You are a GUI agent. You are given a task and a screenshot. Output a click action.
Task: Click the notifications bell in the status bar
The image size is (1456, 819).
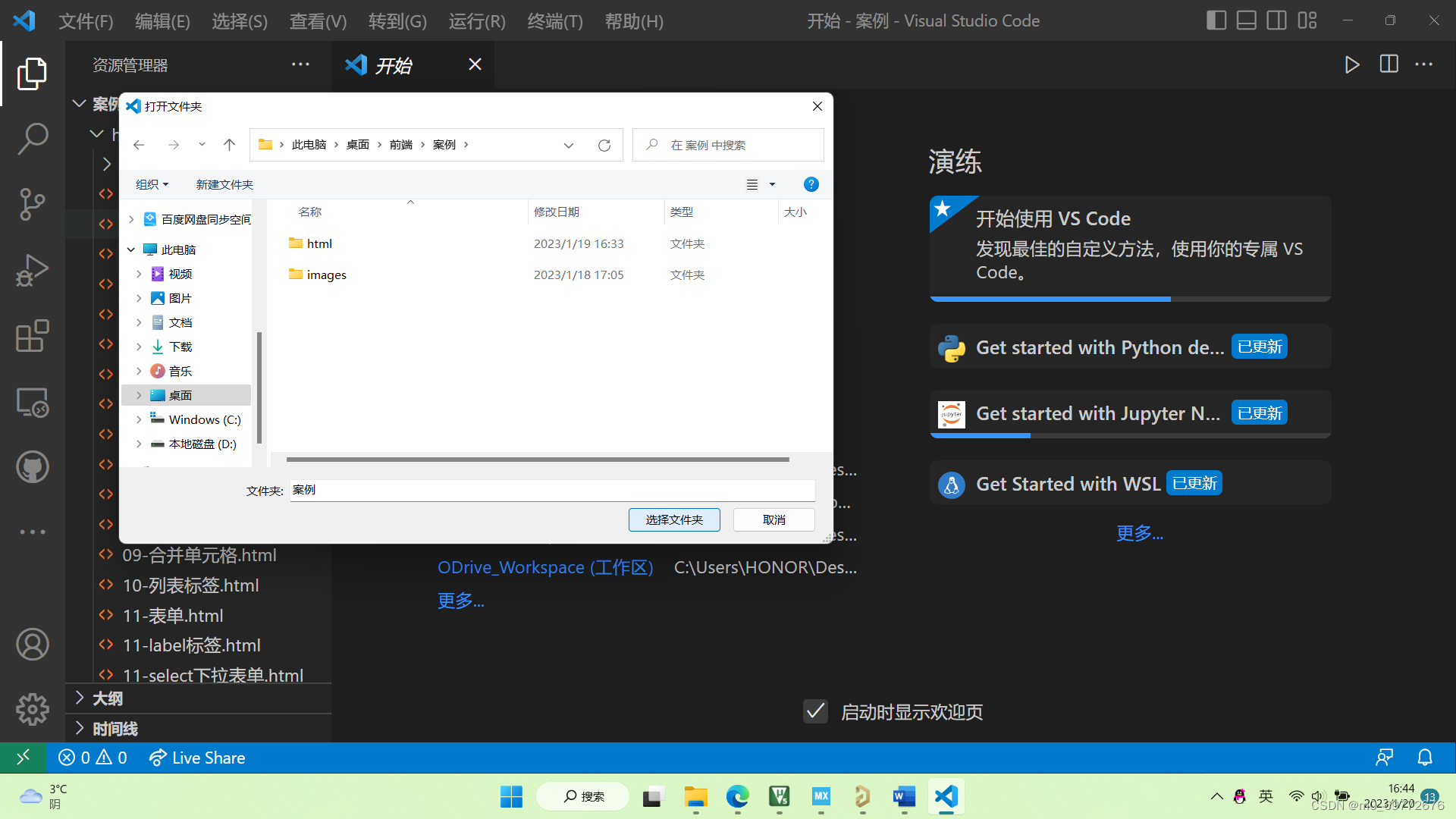pos(1423,757)
